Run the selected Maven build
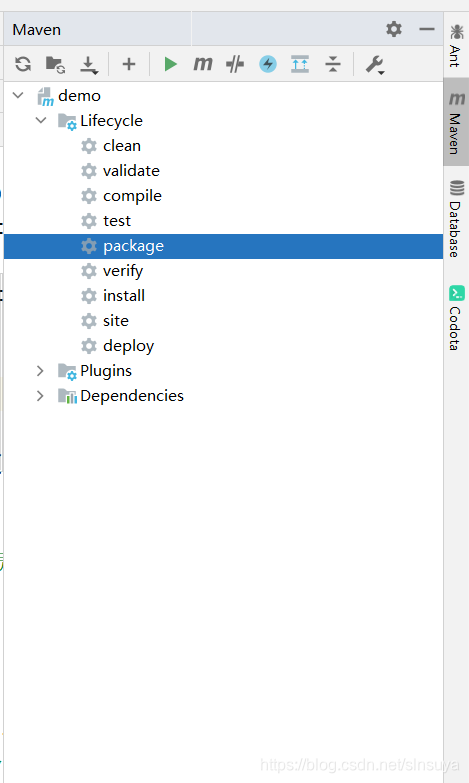469x783 pixels. click(x=170, y=64)
